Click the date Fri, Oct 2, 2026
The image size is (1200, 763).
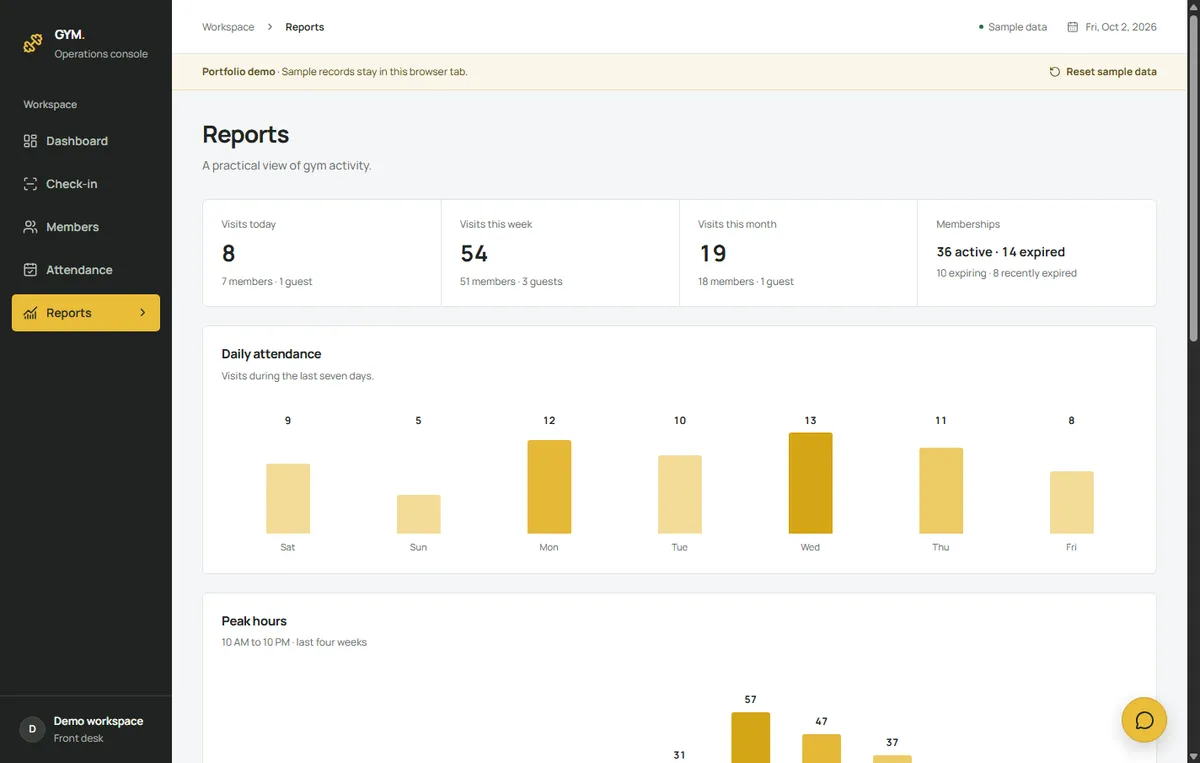[x=1121, y=27]
